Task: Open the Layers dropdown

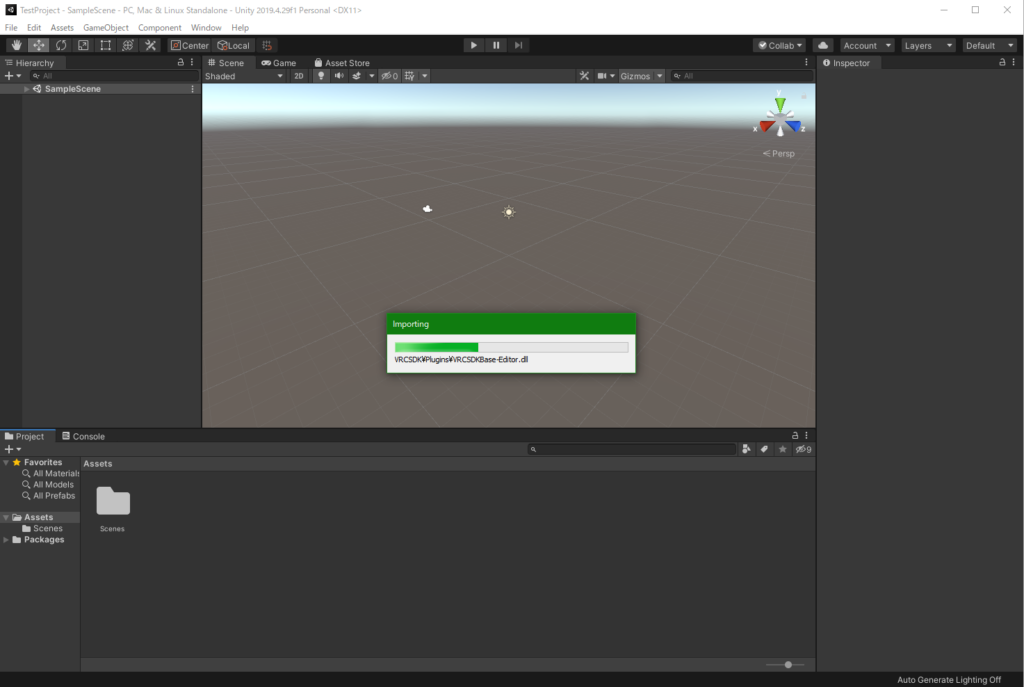Action: [928, 45]
